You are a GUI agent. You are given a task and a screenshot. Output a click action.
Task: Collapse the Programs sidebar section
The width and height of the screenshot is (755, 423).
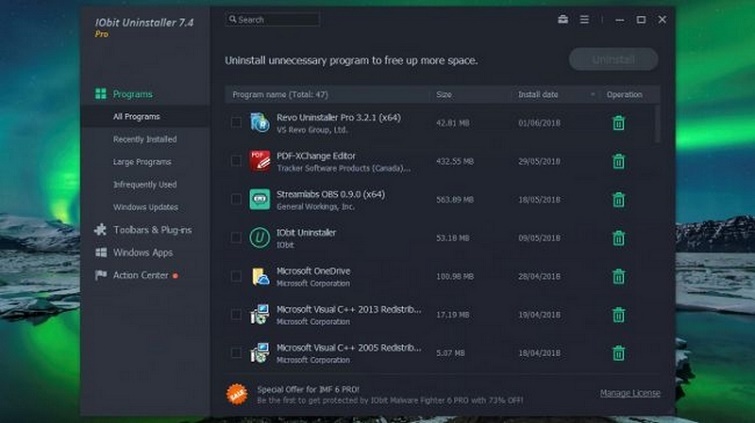point(132,94)
